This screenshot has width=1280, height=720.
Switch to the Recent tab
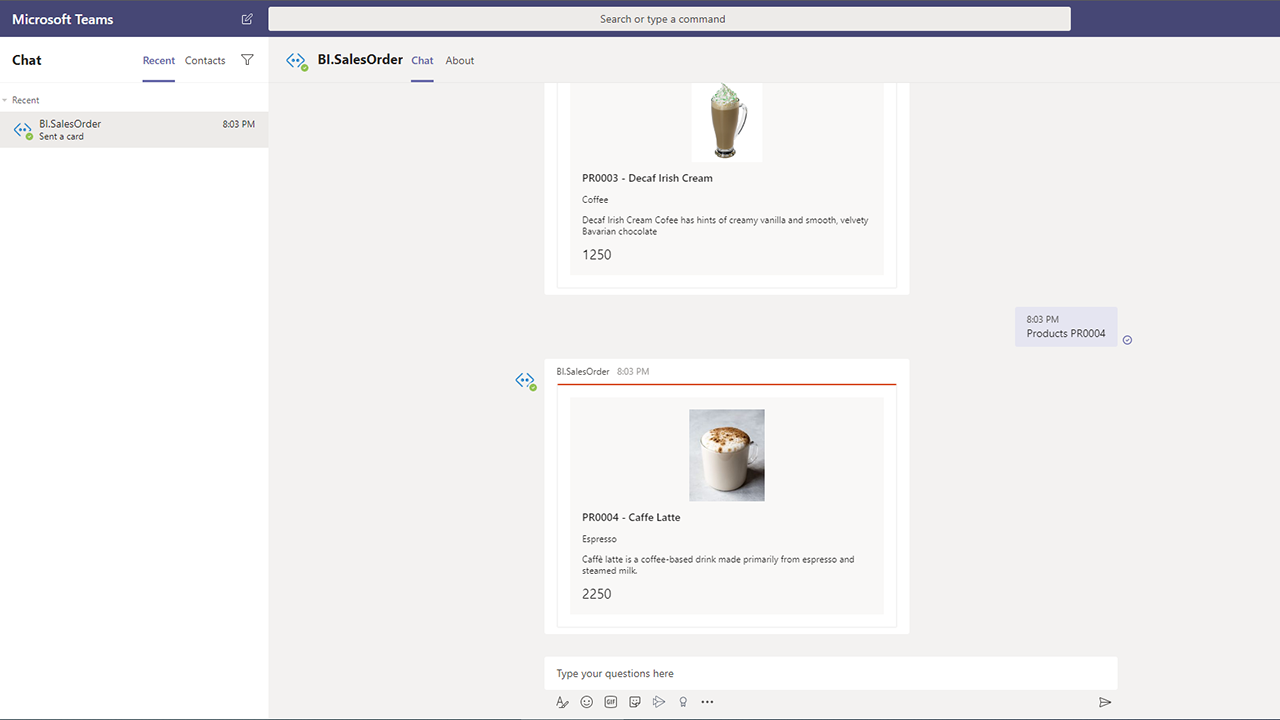159,60
